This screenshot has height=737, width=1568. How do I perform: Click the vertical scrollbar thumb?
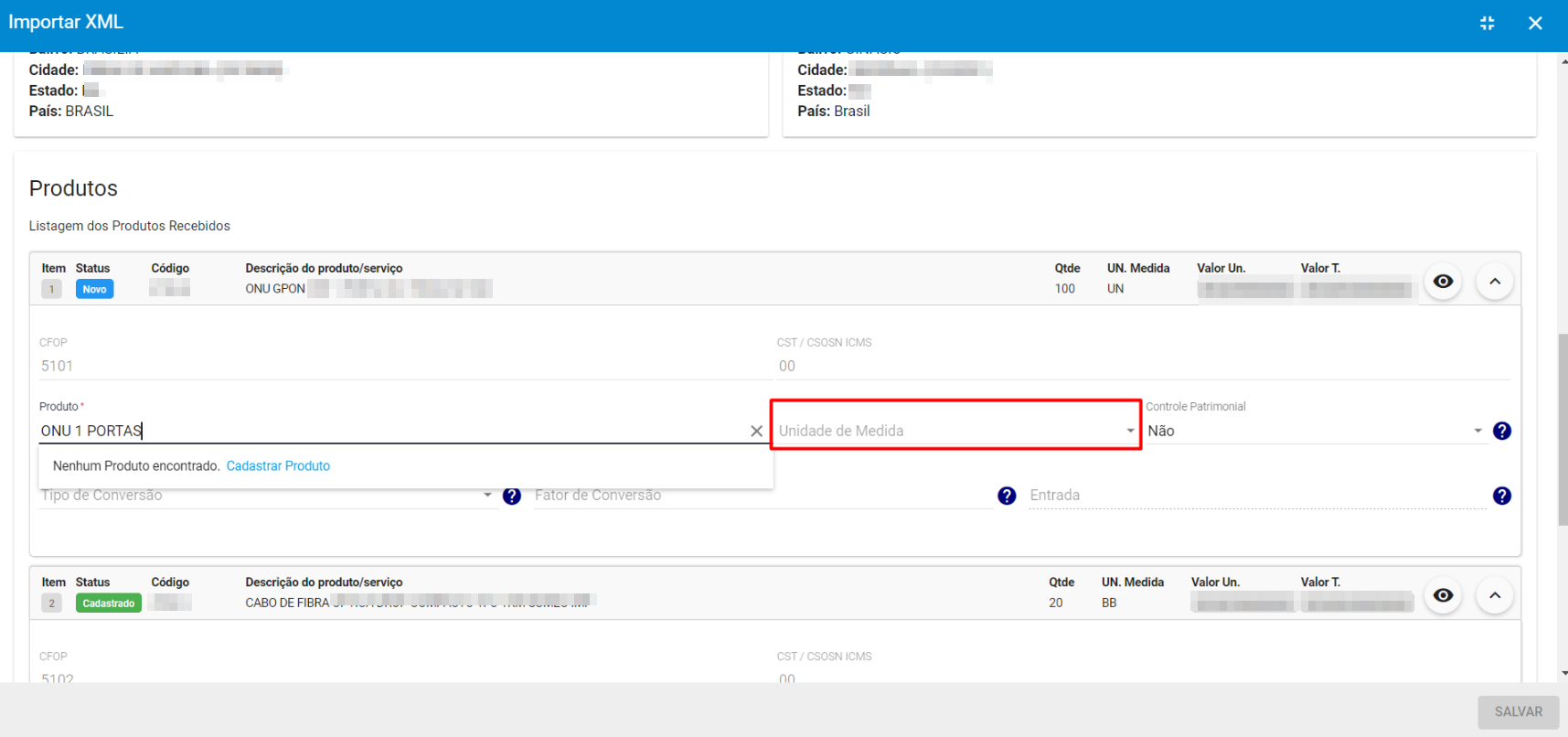click(x=1563, y=430)
